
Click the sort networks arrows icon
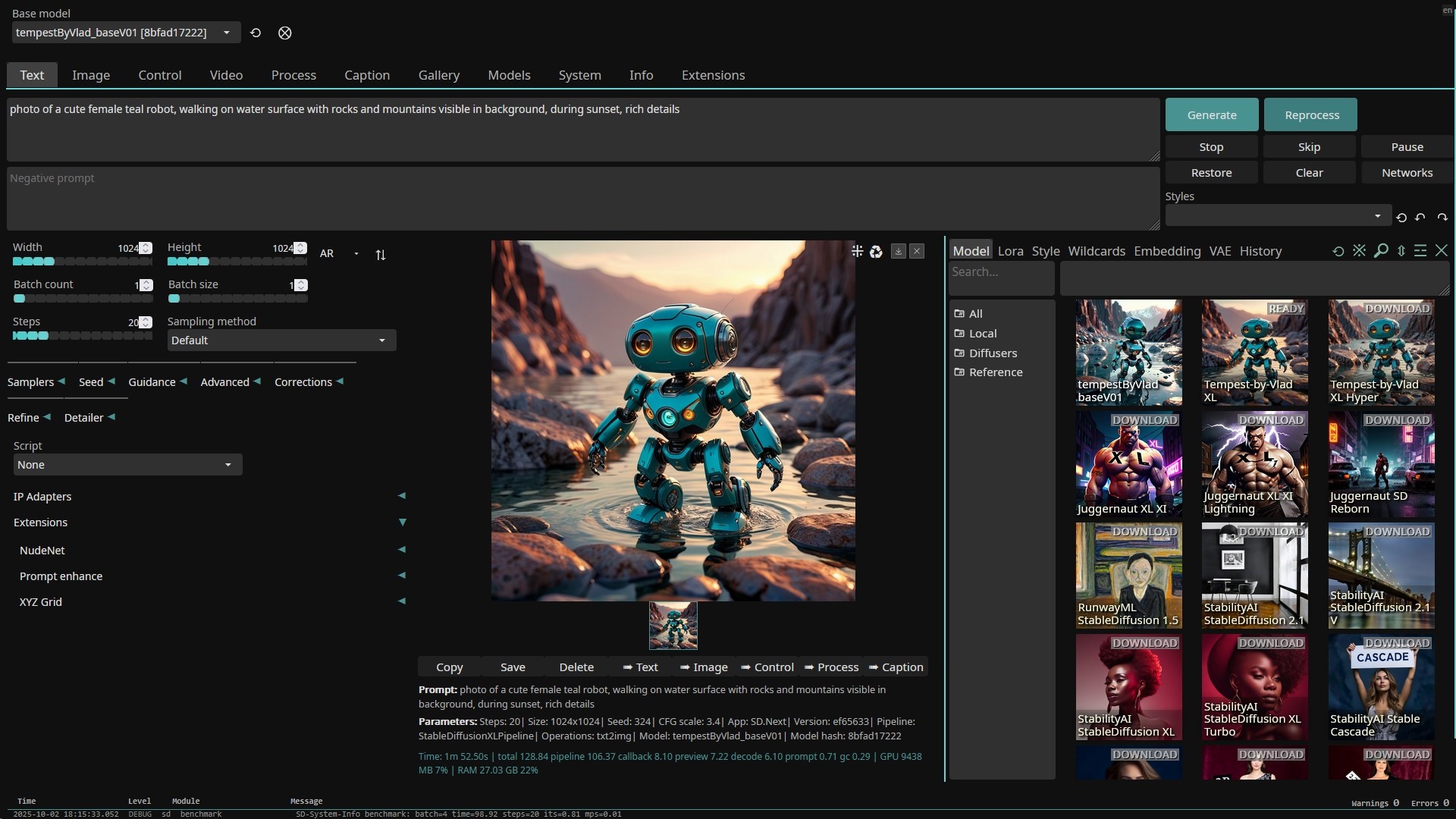click(x=1401, y=251)
